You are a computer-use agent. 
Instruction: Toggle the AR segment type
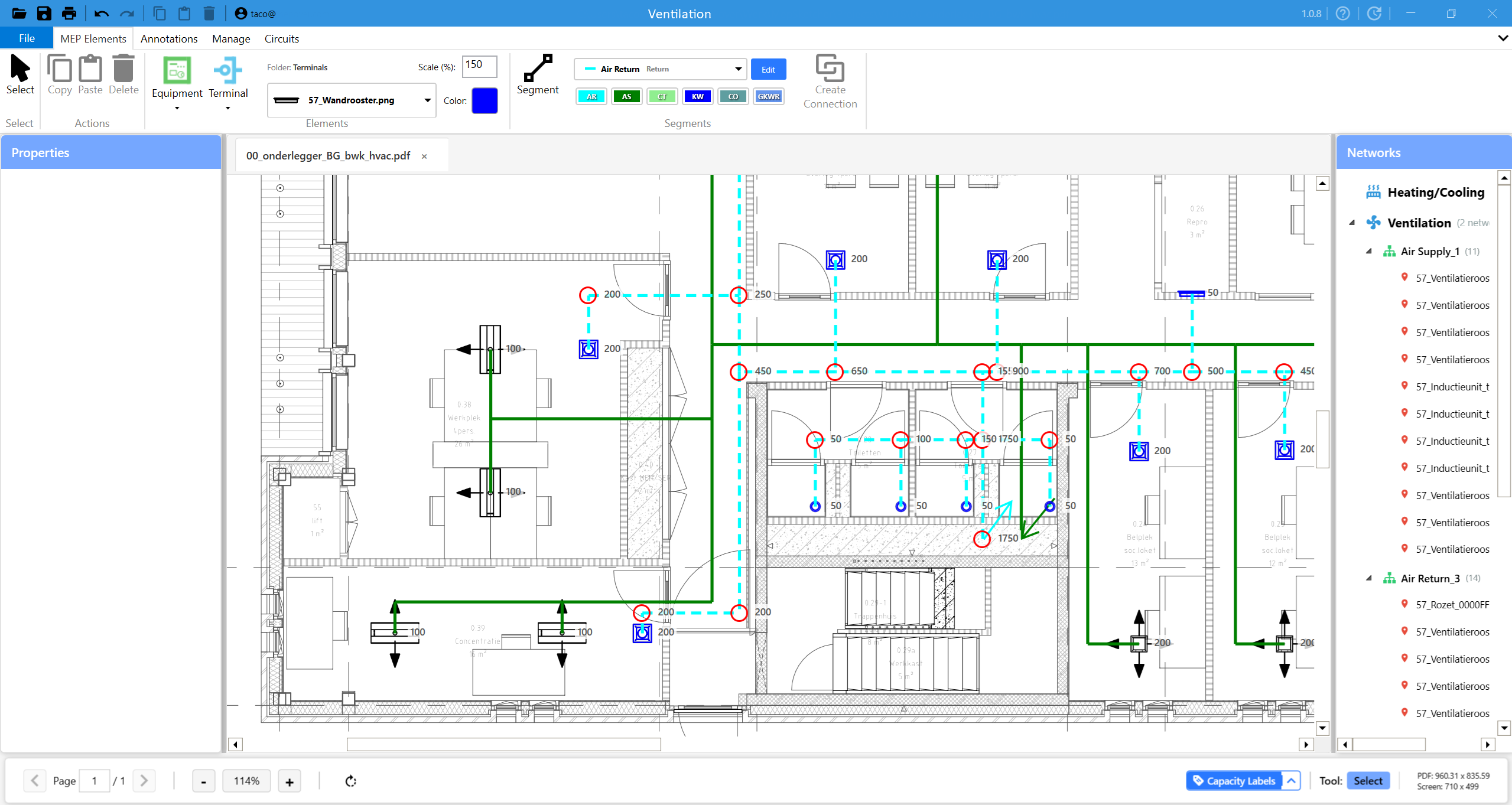(x=591, y=97)
